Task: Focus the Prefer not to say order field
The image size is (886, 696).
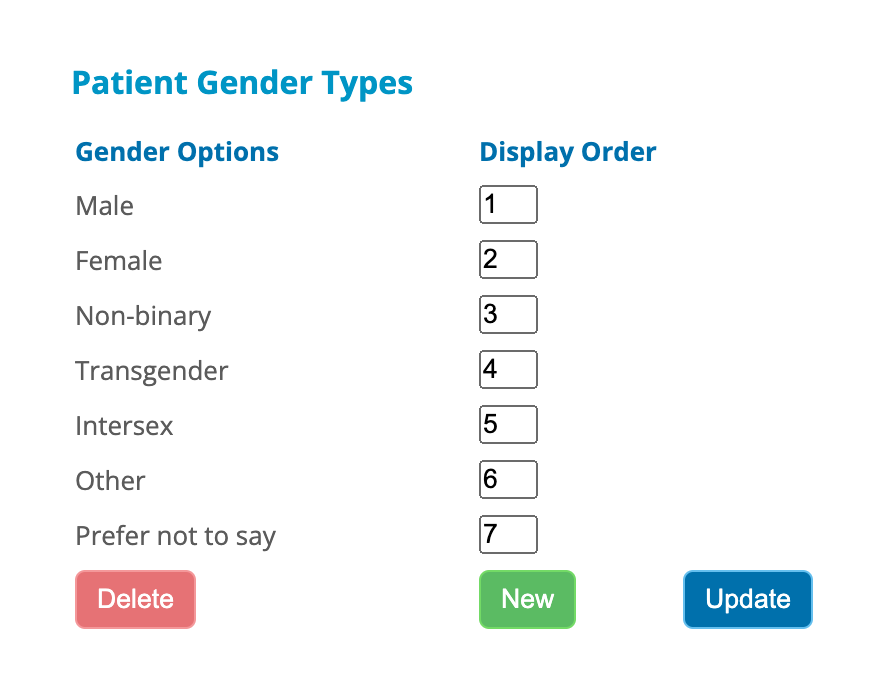Action: coord(508,534)
